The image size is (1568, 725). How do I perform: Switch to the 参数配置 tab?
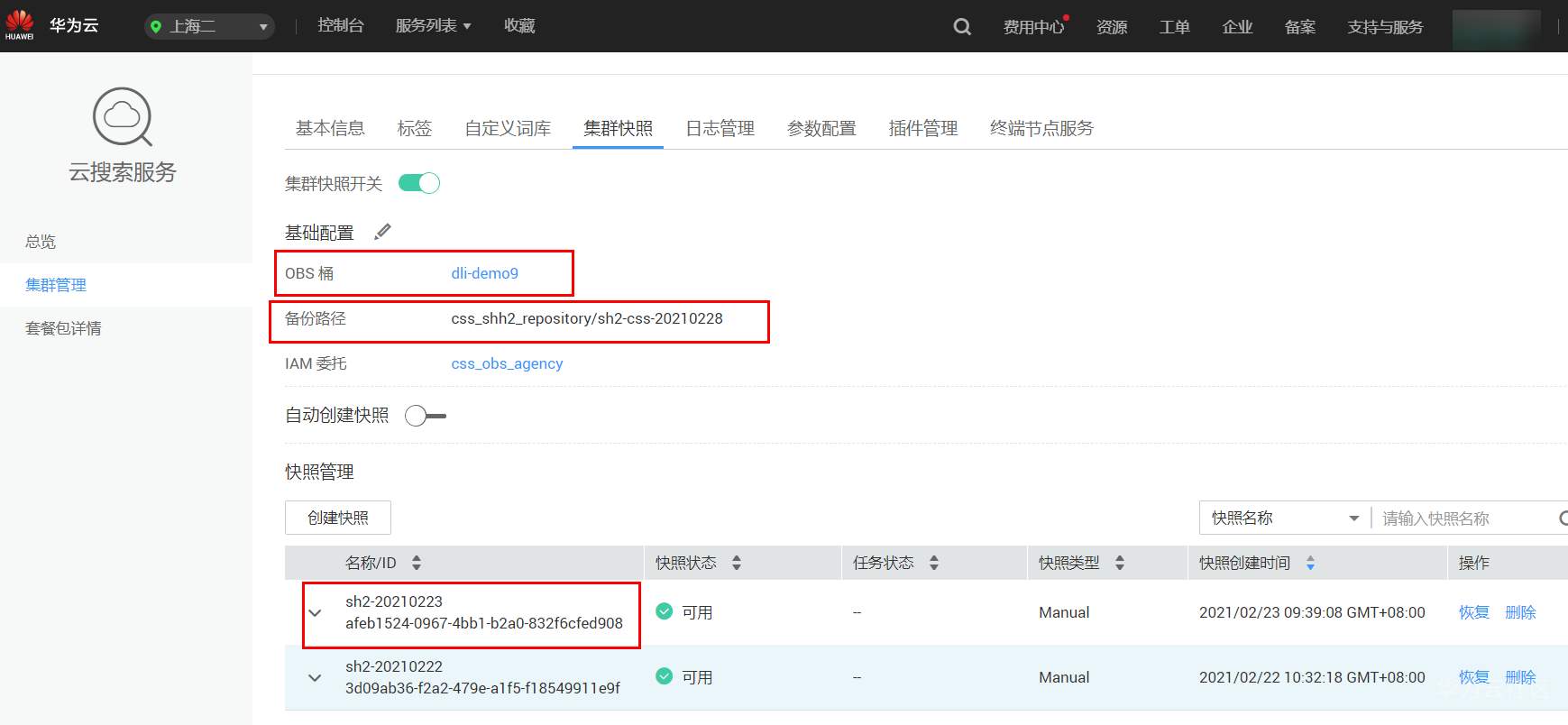click(821, 128)
